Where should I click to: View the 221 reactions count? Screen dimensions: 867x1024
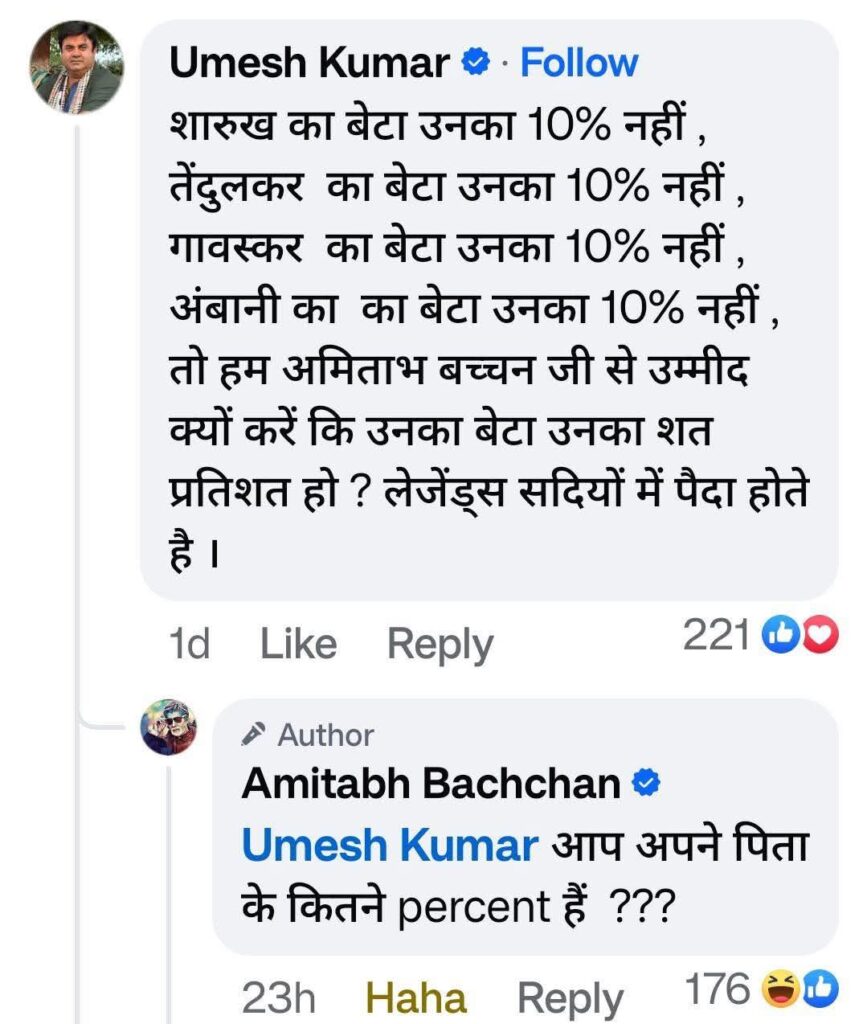tap(716, 634)
